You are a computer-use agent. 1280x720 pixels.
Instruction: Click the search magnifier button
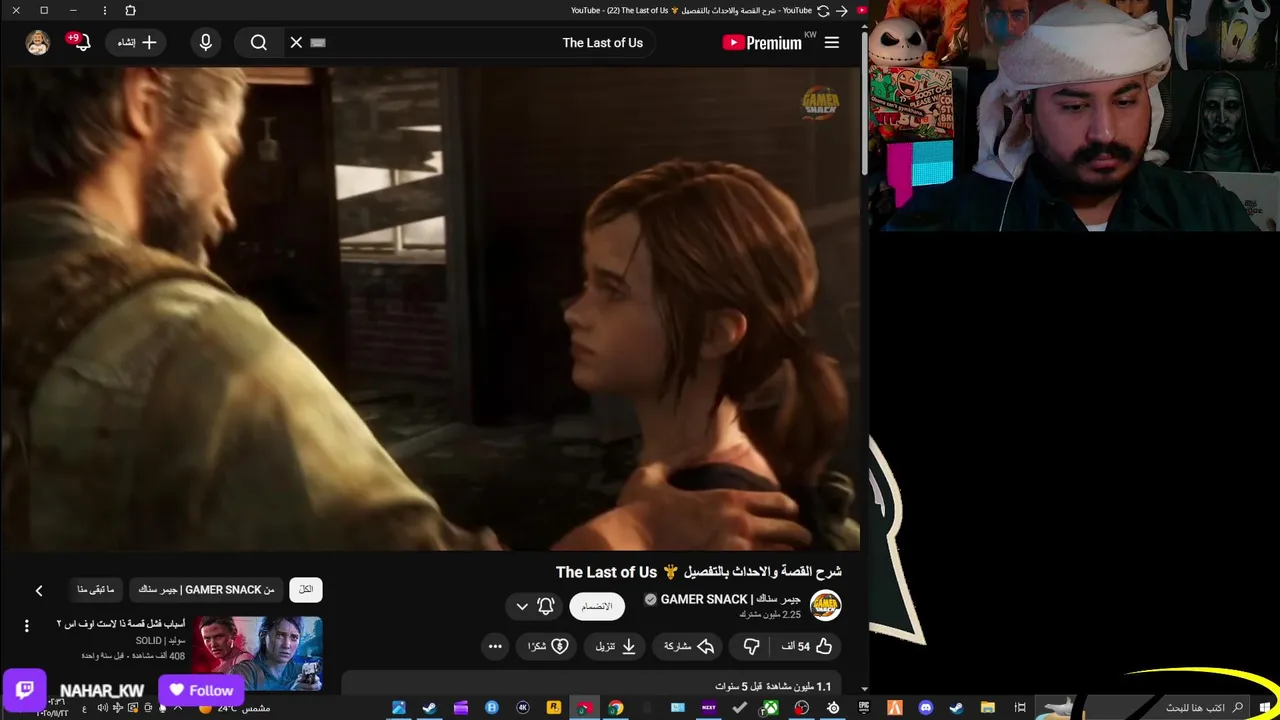tap(259, 42)
